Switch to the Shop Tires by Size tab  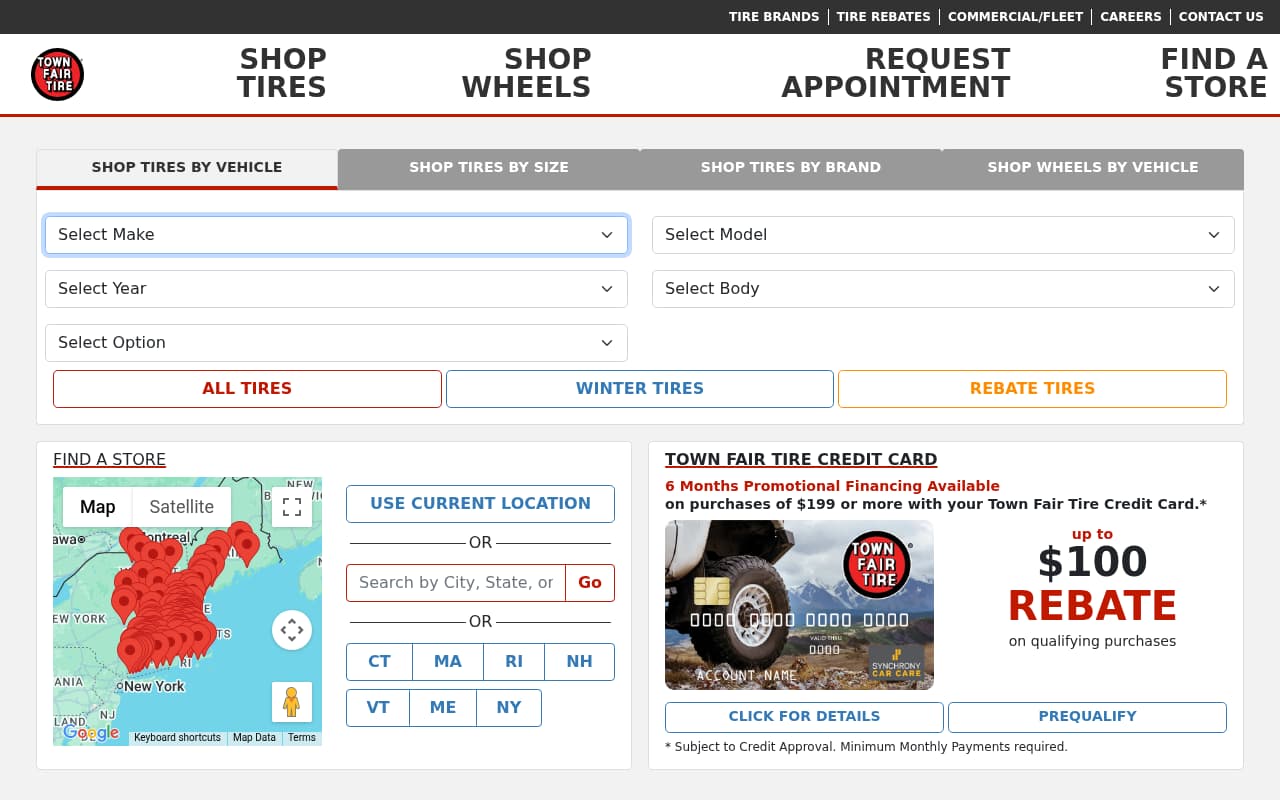(489, 167)
